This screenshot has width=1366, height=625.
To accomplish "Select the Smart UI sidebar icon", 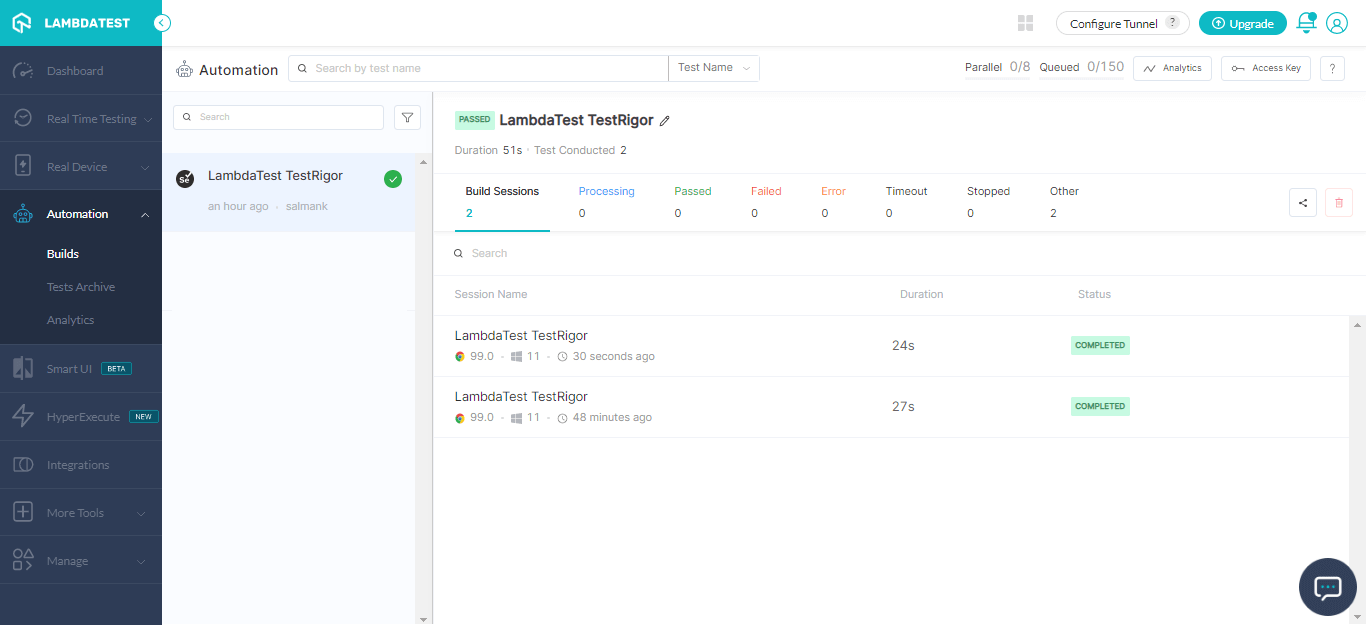I will point(22,368).
